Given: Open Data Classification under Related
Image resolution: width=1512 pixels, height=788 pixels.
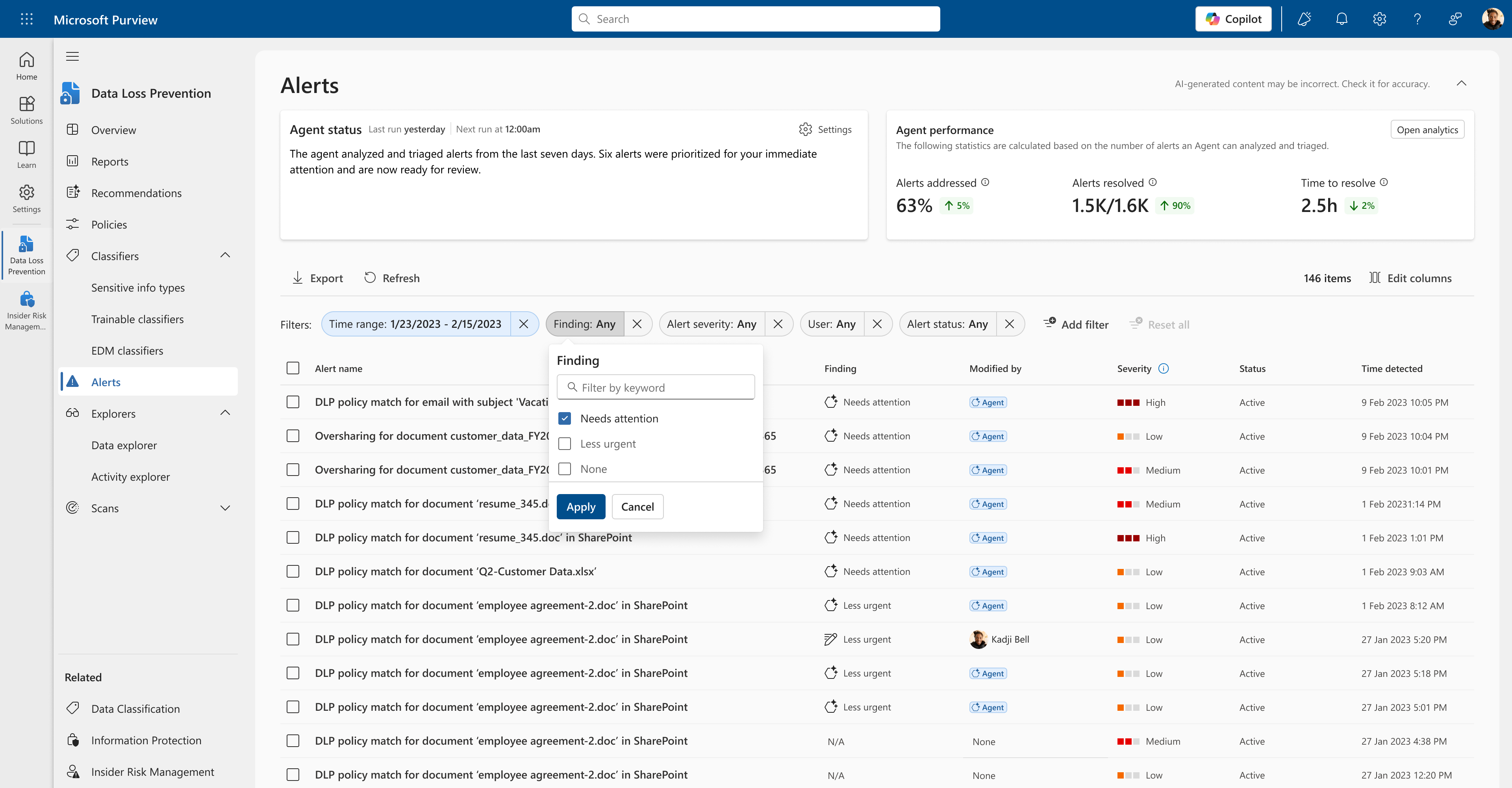Looking at the screenshot, I should (135, 709).
